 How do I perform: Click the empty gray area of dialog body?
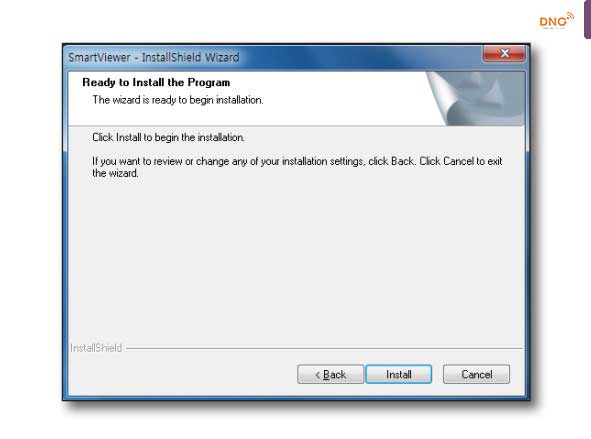[x=296, y=260]
